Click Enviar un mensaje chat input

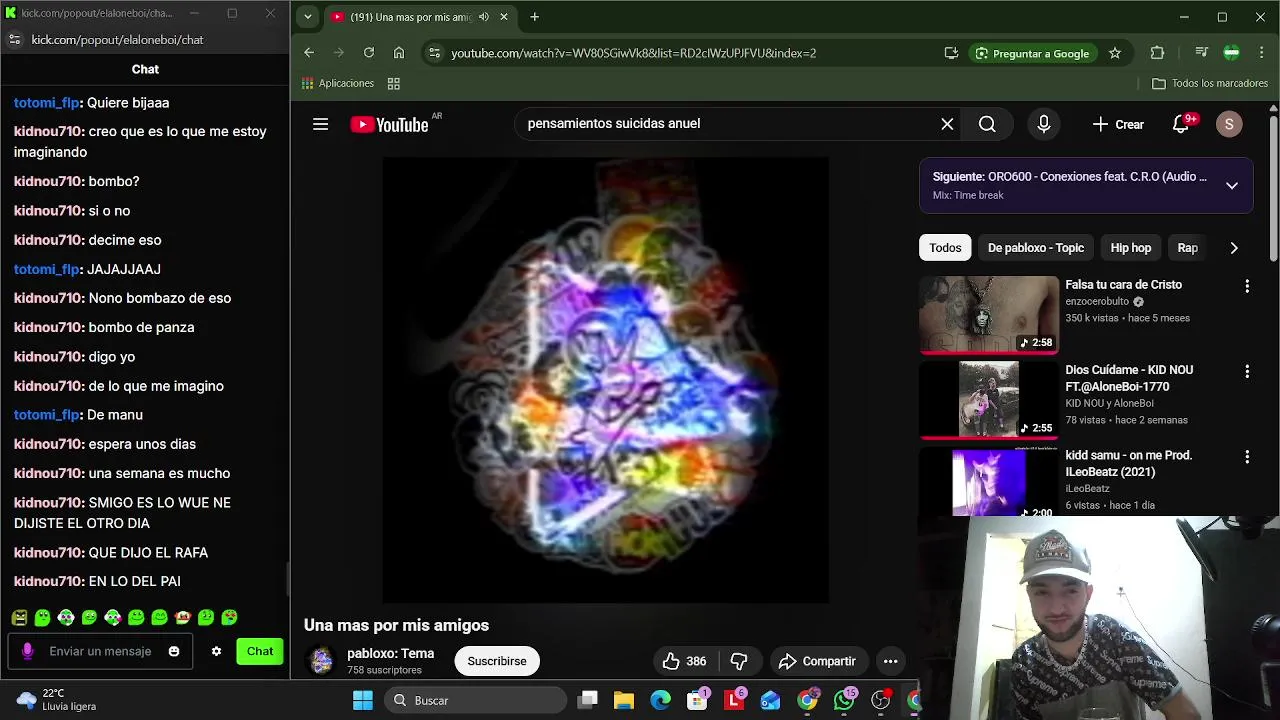pyautogui.click(x=100, y=651)
